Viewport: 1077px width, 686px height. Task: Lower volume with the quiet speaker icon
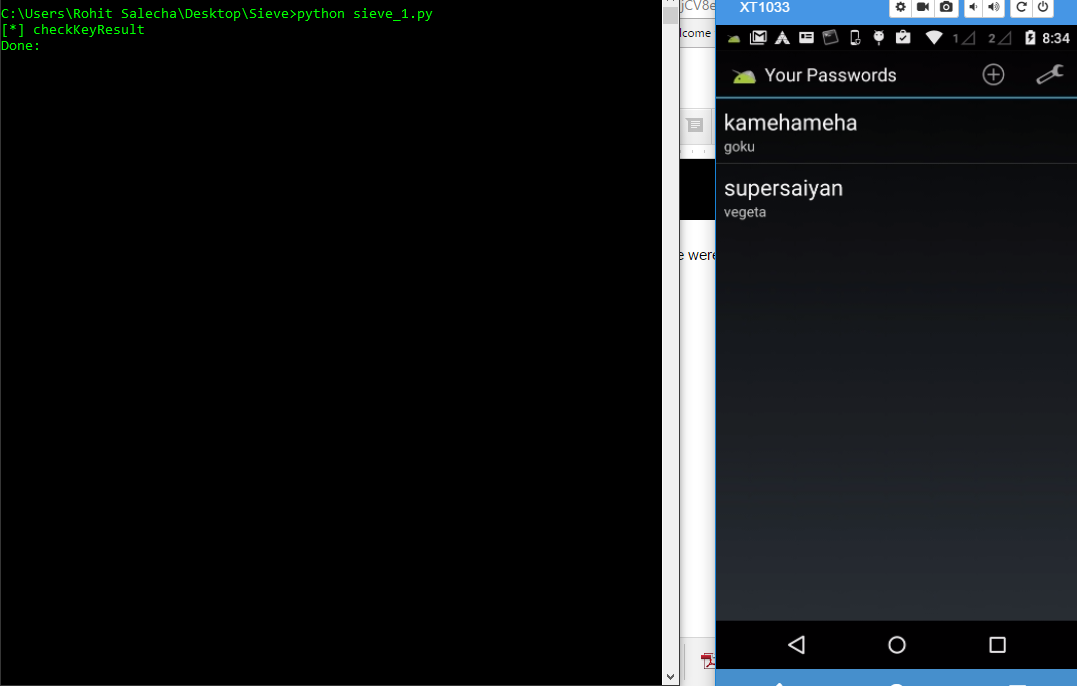pos(971,8)
